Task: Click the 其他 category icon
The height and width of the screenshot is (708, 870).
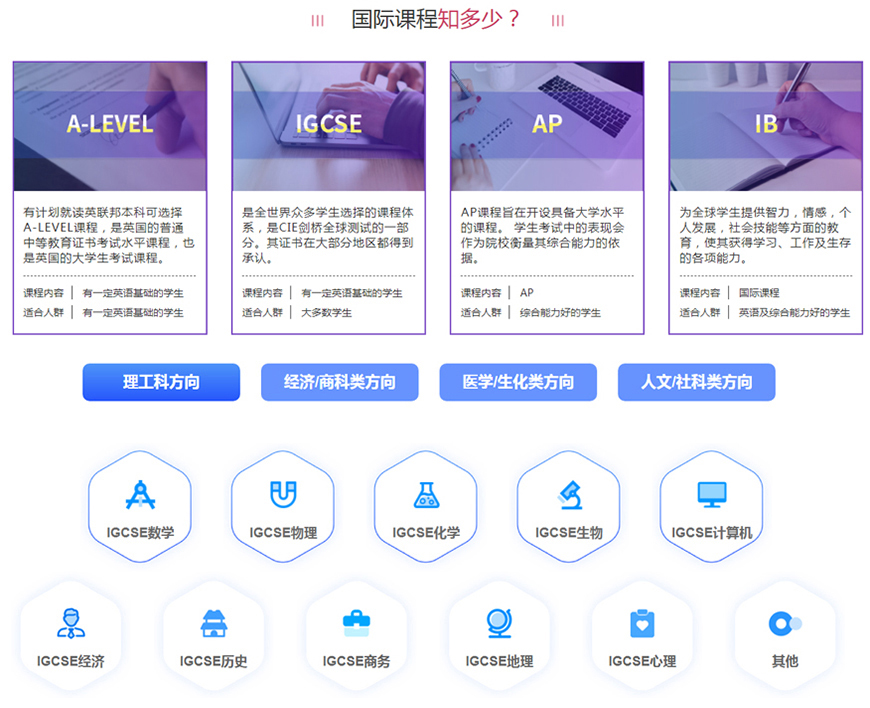Action: (783, 623)
